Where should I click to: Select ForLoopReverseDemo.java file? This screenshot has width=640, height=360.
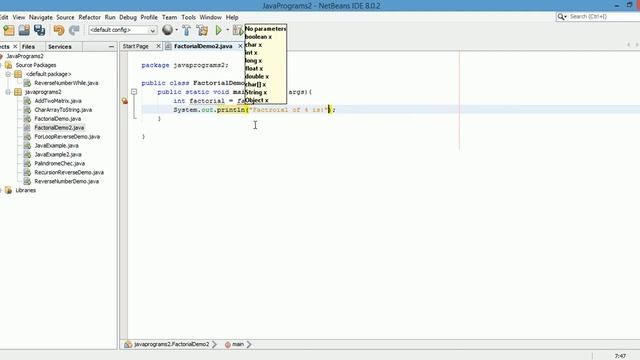point(67,137)
